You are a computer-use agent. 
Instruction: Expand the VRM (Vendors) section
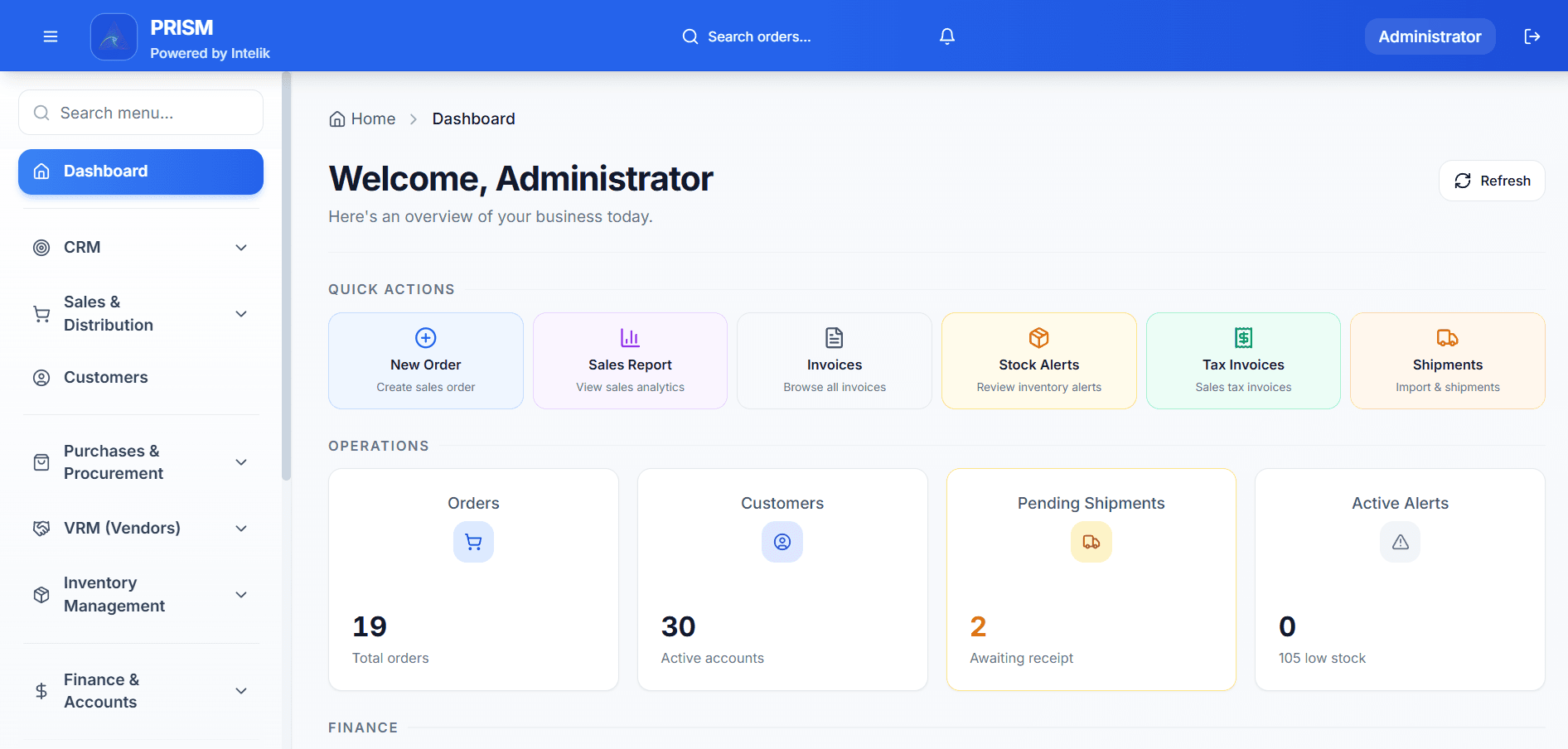click(x=141, y=528)
